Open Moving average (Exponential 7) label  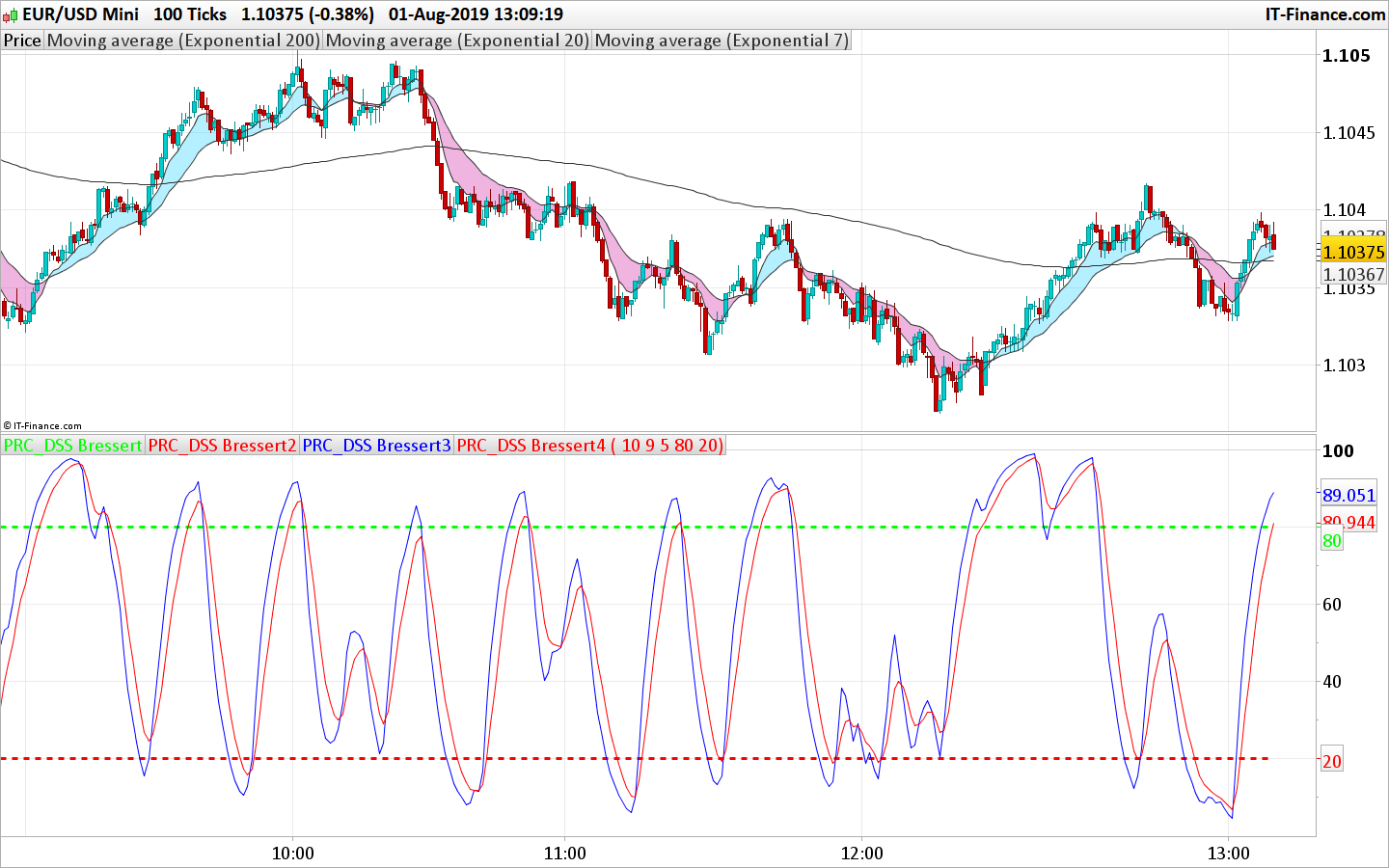click(x=722, y=41)
